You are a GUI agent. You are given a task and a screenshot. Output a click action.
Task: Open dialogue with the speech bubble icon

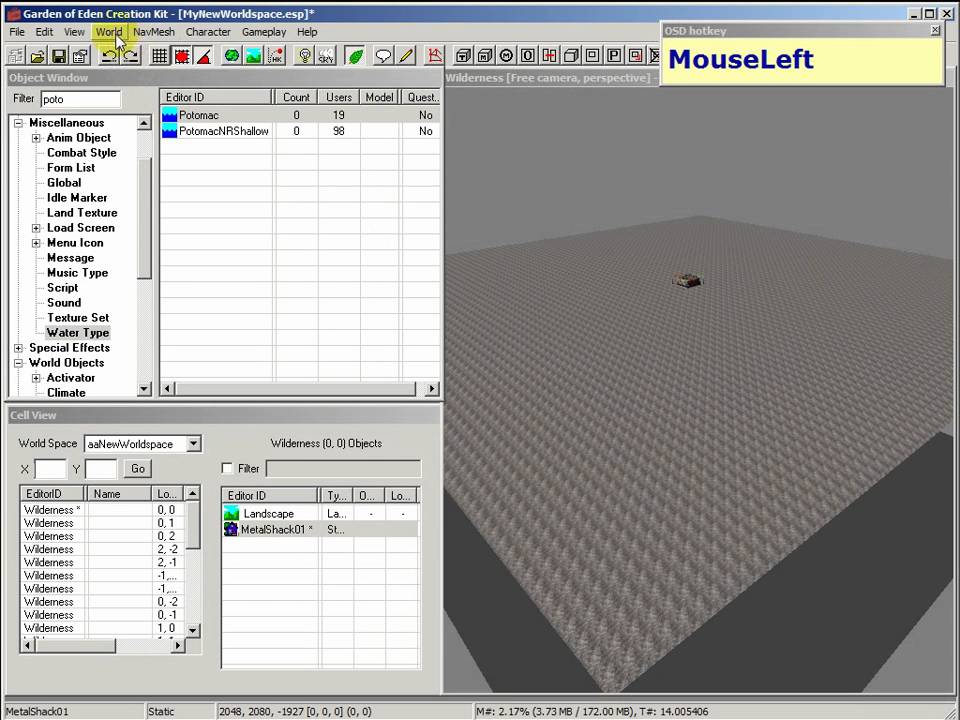click(383, 56)
